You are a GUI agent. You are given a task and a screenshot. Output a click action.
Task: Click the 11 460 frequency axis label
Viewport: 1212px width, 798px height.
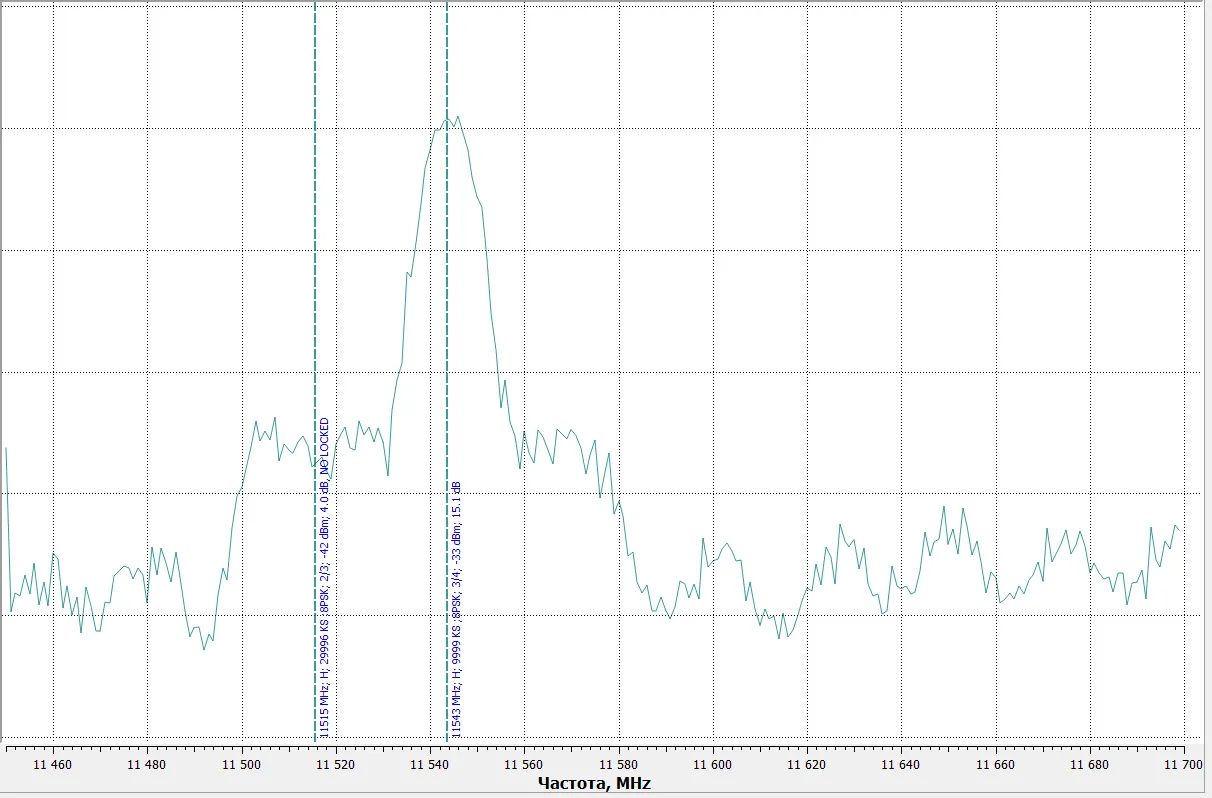pyautogui.click(x=53, y=764)
